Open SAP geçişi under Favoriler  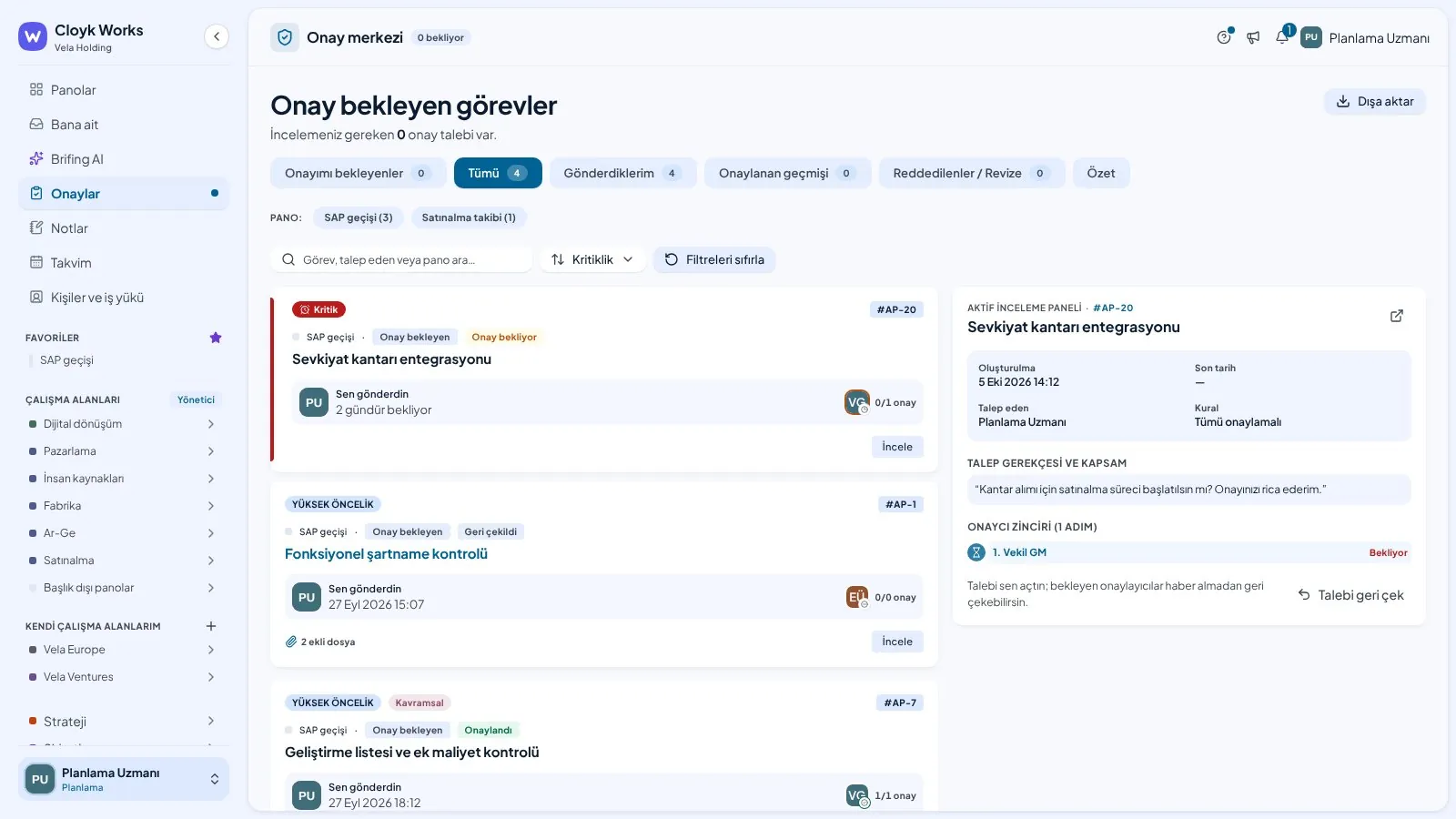pos(66,360)
